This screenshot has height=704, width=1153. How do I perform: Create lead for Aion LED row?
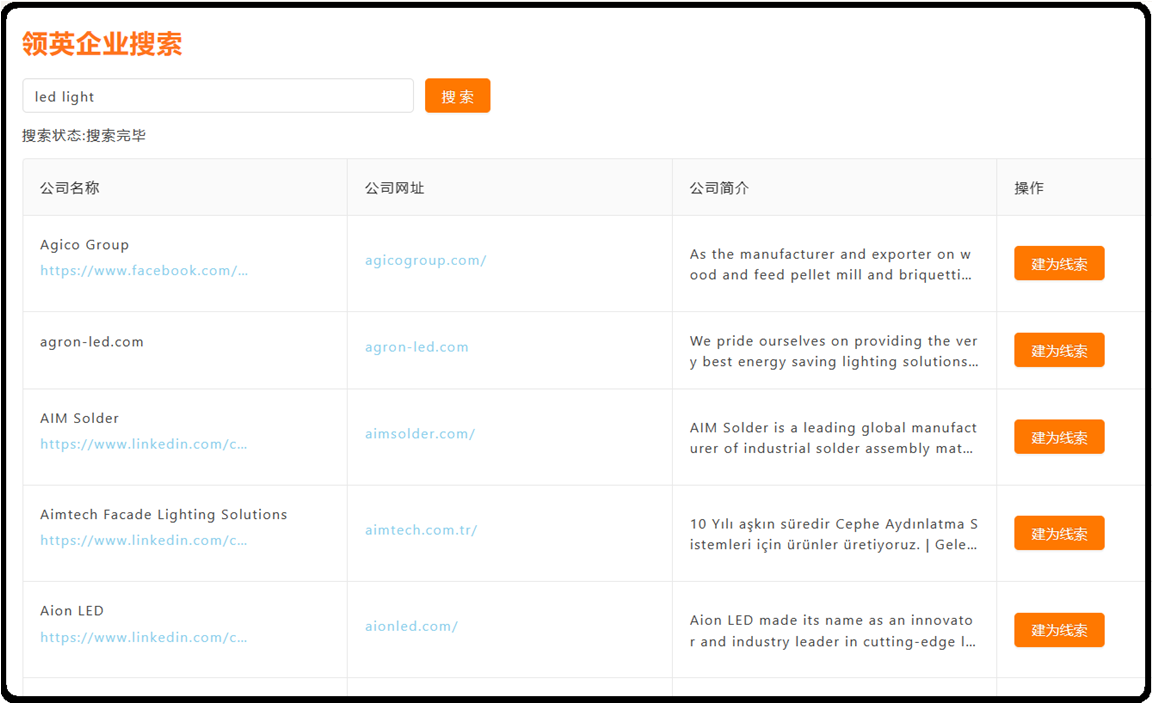pos(1059,630)
